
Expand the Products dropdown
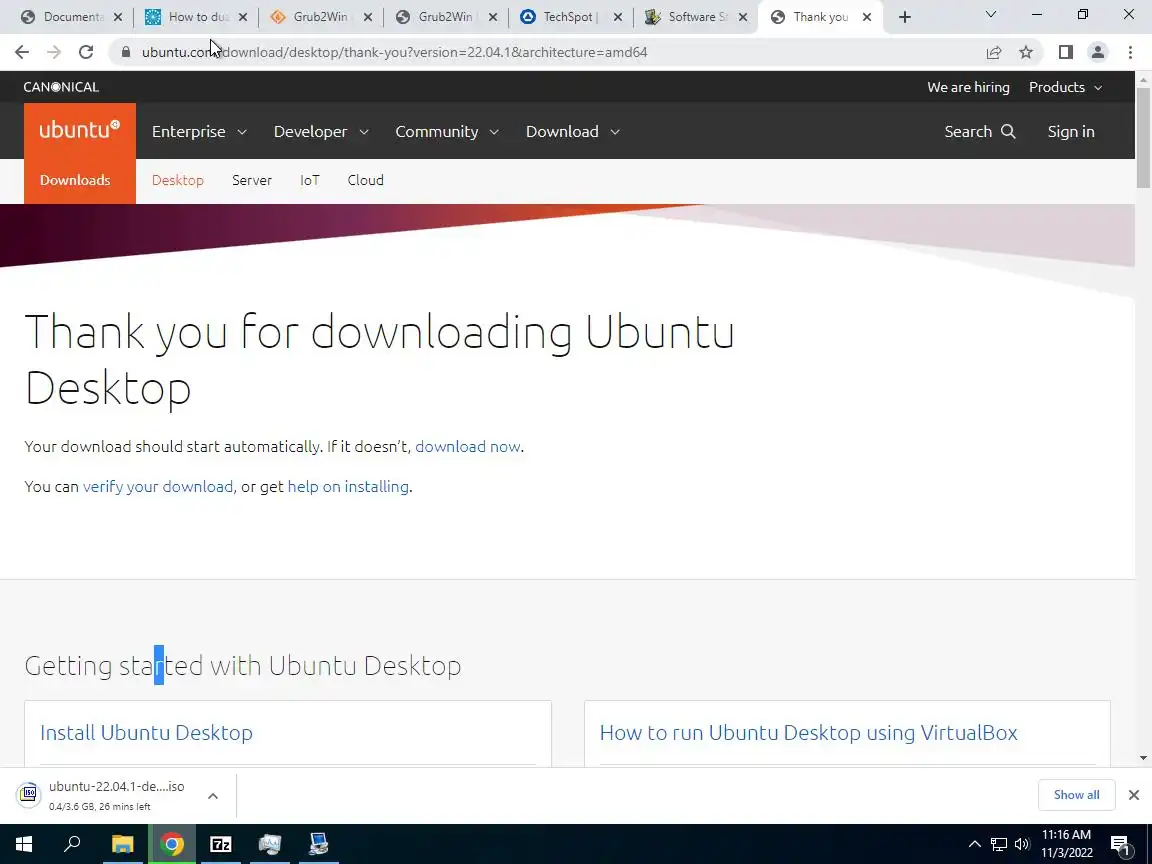click(x=1065, y=87)
